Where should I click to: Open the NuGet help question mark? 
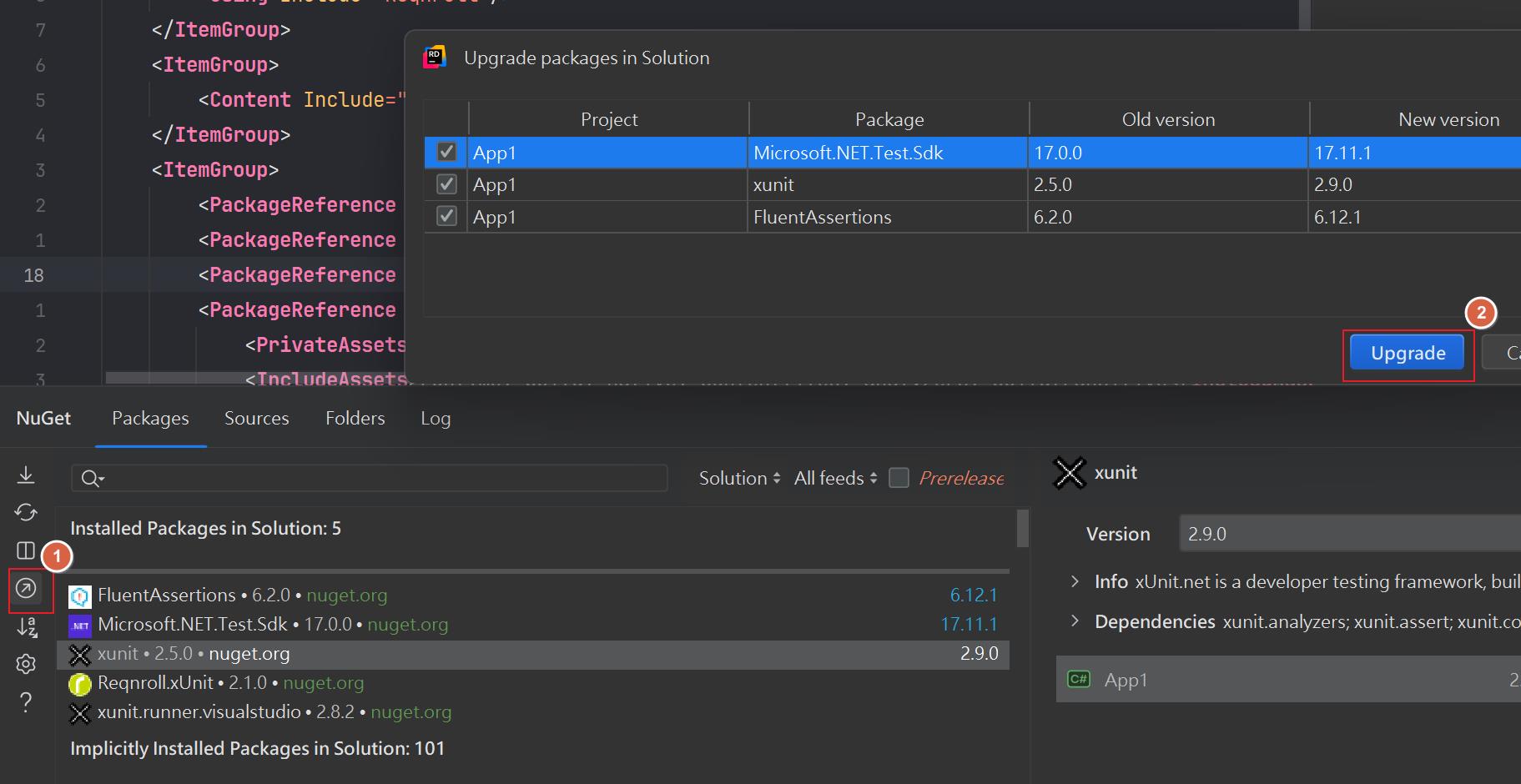[x=26, y=702]
